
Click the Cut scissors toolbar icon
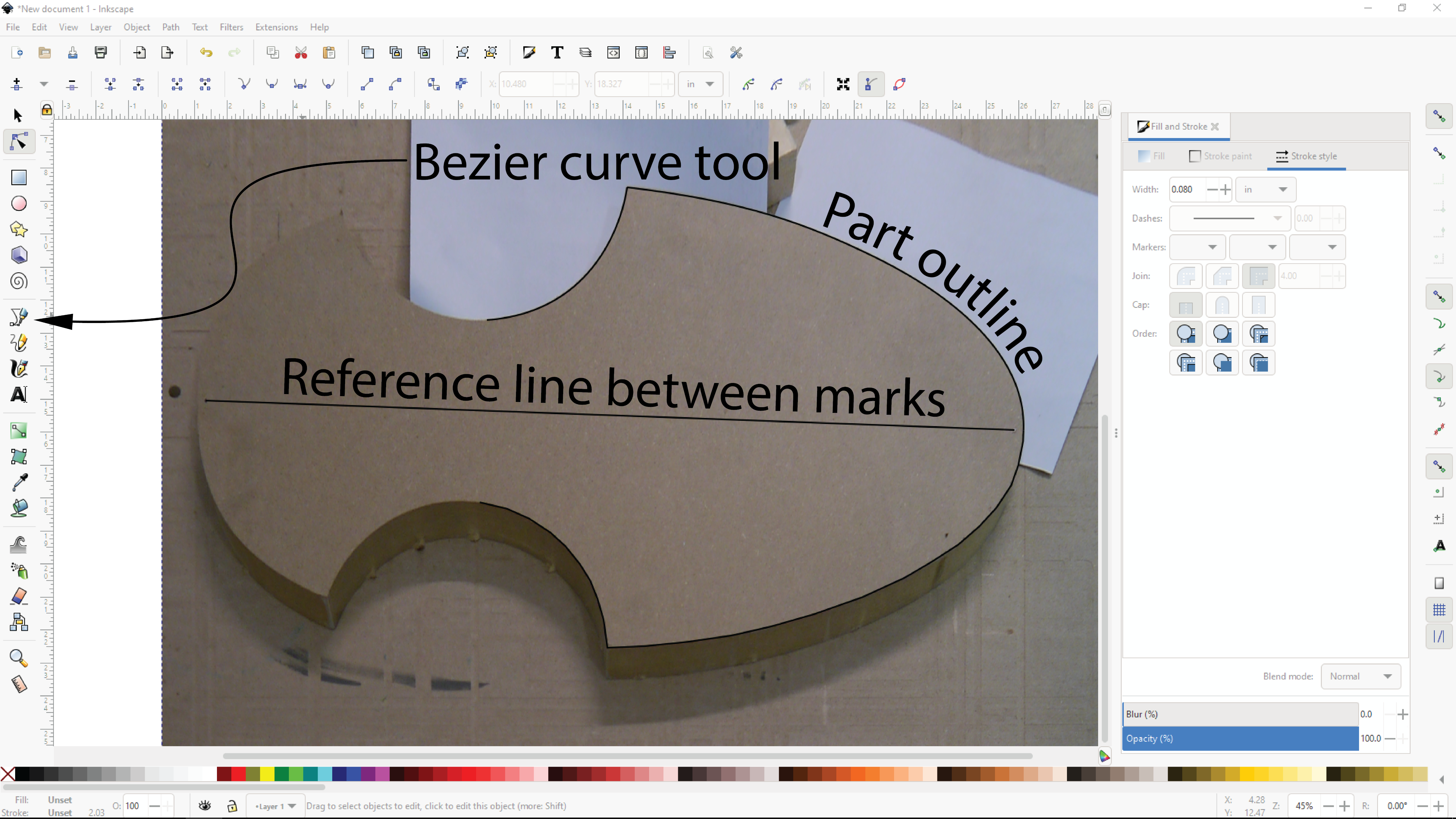(301, 53)
